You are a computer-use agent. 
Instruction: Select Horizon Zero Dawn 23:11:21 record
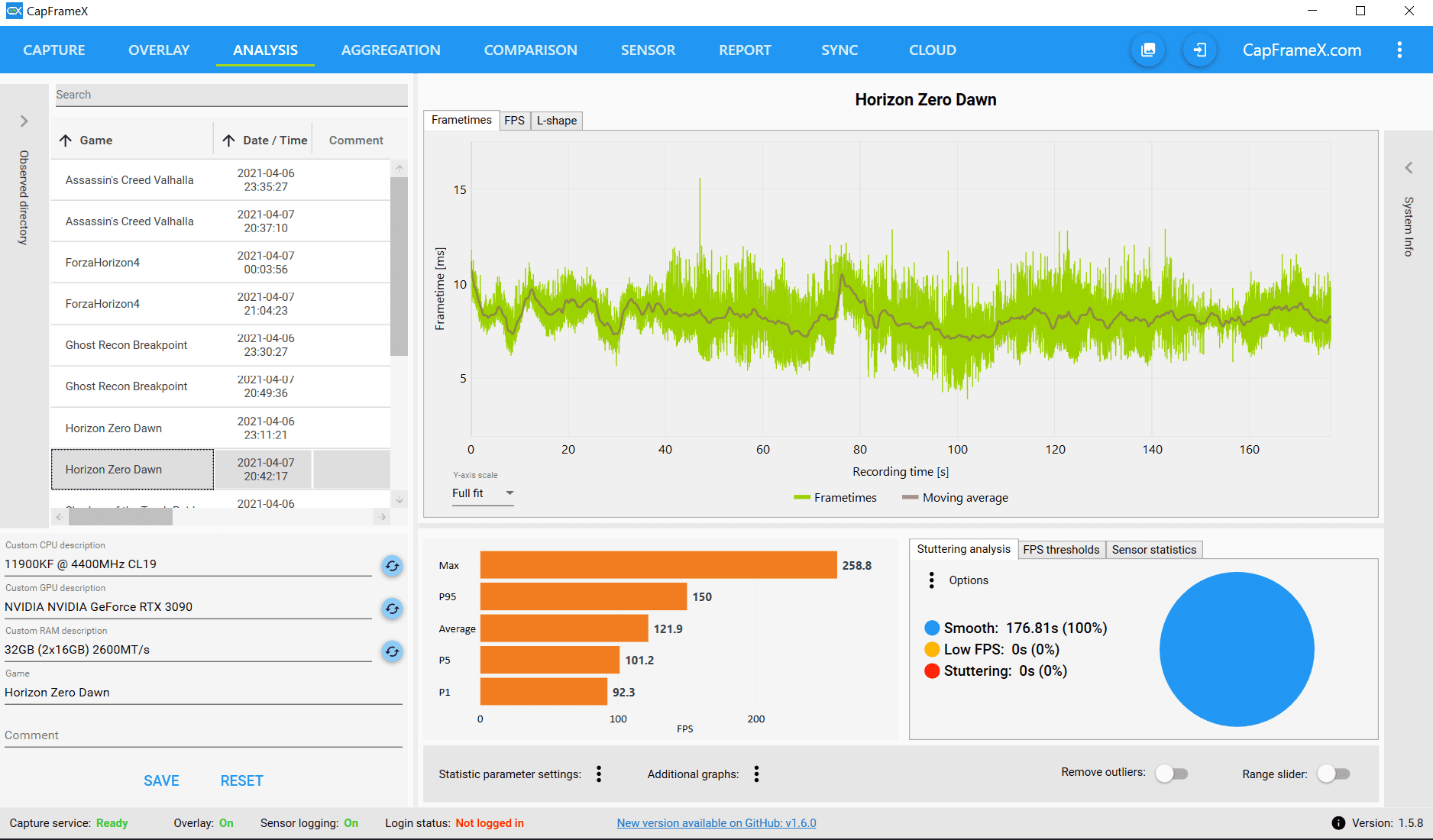point(221,428)
